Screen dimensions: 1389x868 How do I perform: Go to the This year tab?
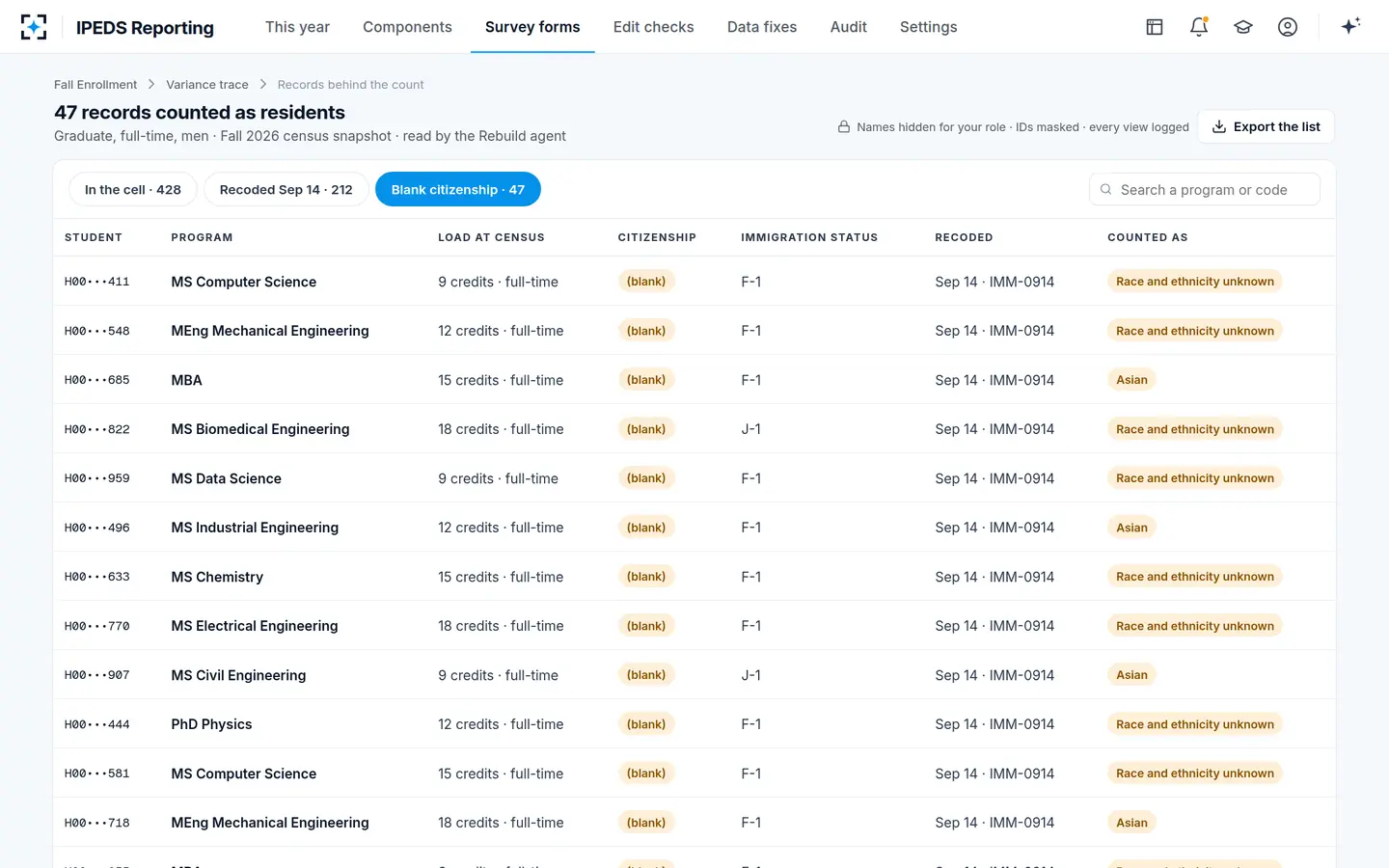(x=297, y=27)
